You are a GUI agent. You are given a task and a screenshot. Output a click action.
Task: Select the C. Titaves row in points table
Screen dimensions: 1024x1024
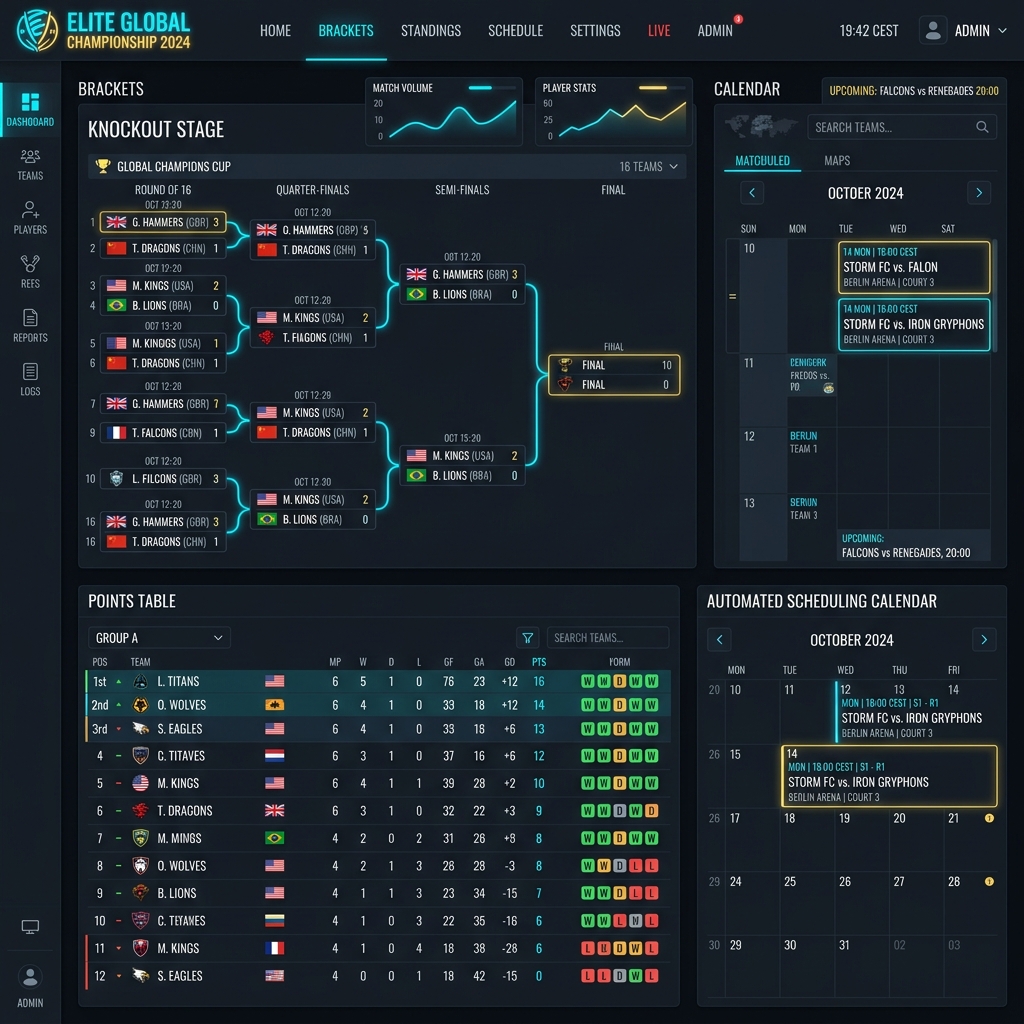coord(379,756)
